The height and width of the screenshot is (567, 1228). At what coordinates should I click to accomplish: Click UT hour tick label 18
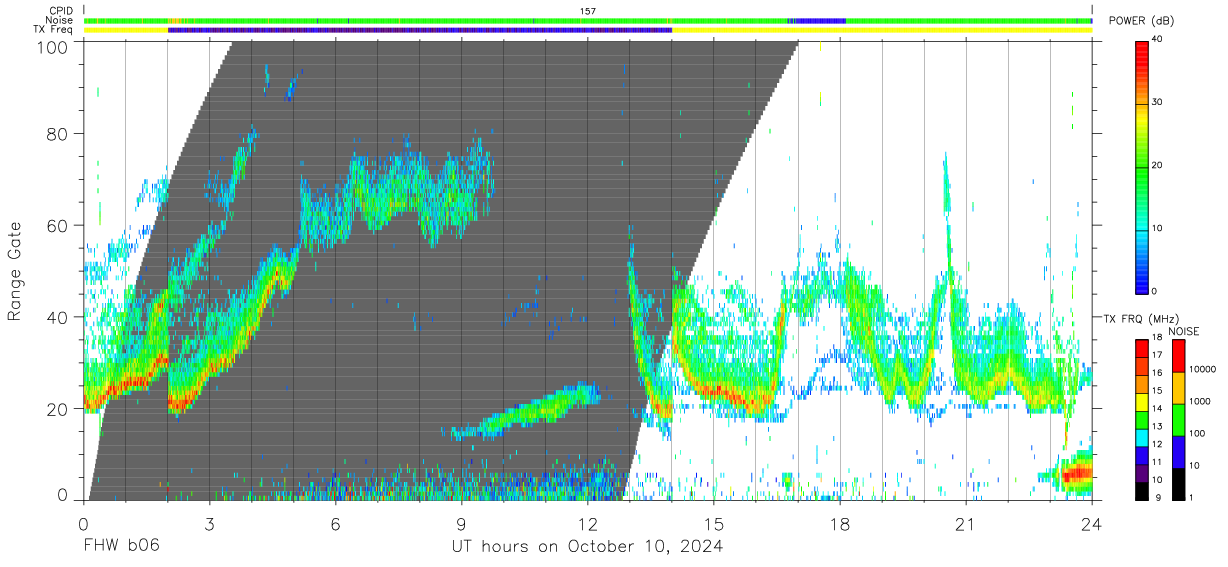pyautogui.click(x=839, y=524)
